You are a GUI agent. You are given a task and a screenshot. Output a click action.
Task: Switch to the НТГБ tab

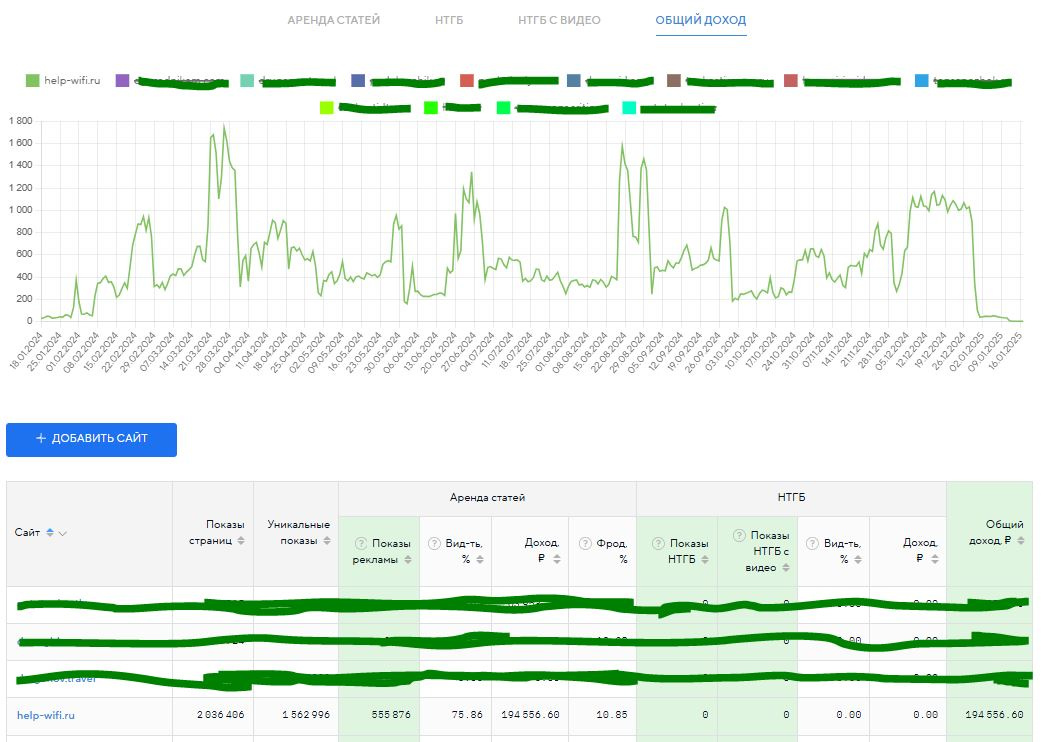[x=449, y=20]
